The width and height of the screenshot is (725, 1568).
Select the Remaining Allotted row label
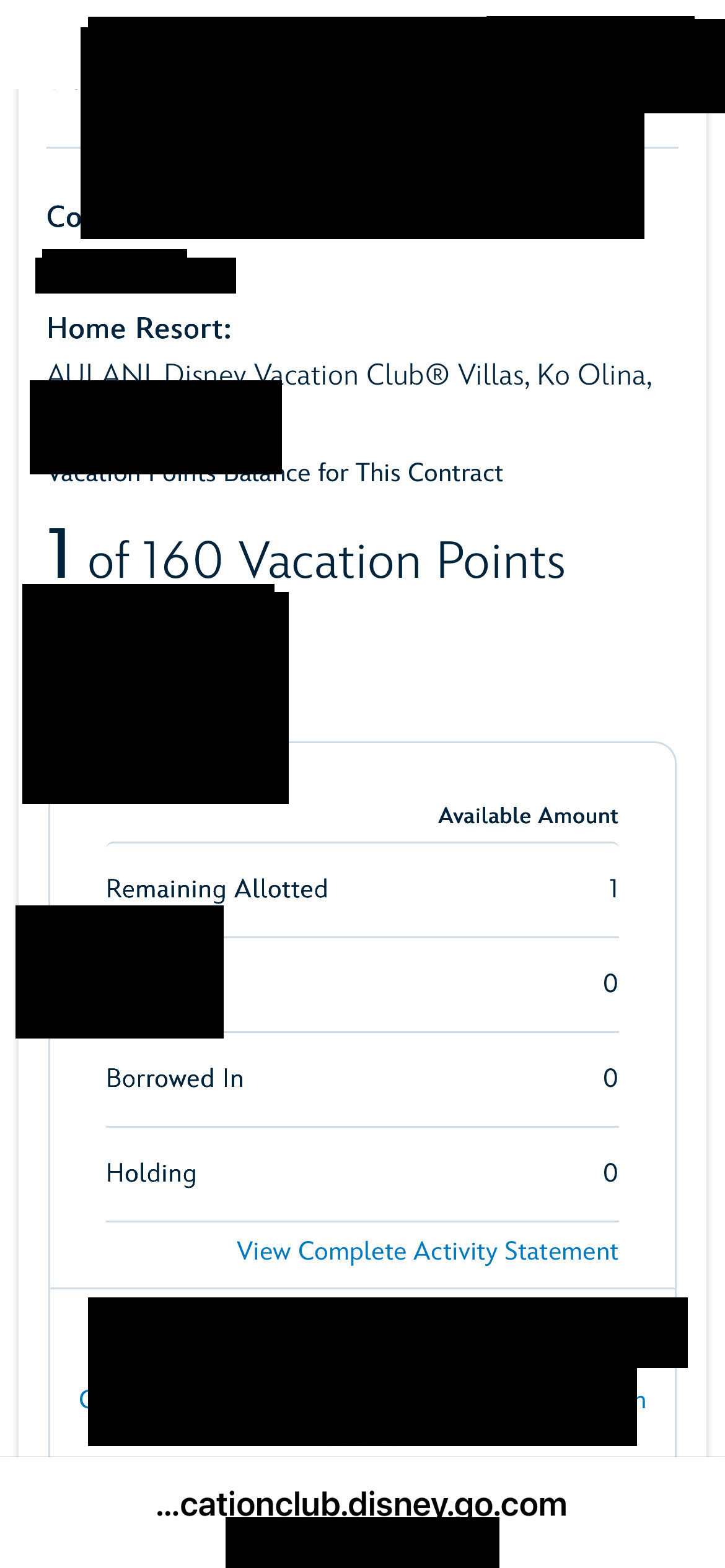pos(217,889)
